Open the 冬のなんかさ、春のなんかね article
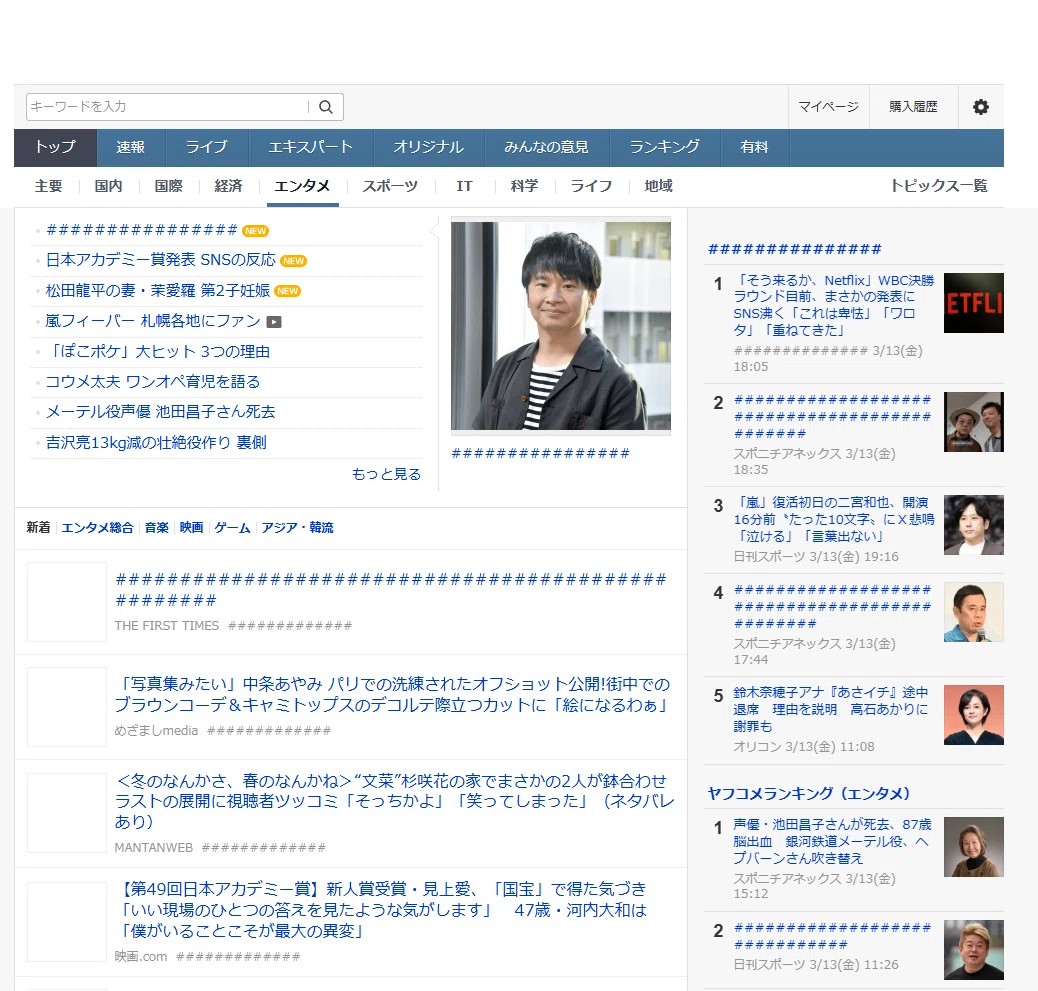1038x991 pixels. tap(395, 801)
